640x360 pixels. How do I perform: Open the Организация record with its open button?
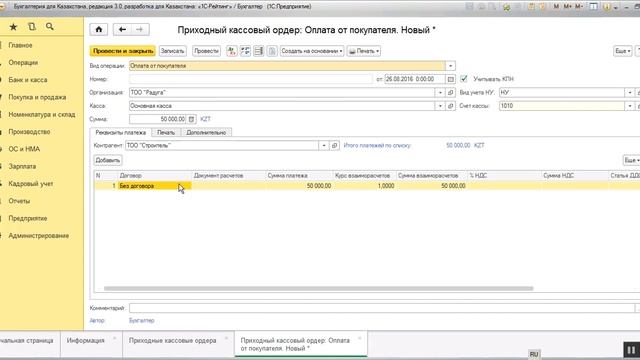450,93
